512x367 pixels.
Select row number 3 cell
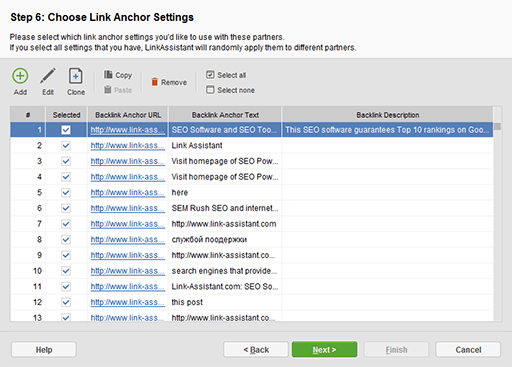click(x=28, y=161)
